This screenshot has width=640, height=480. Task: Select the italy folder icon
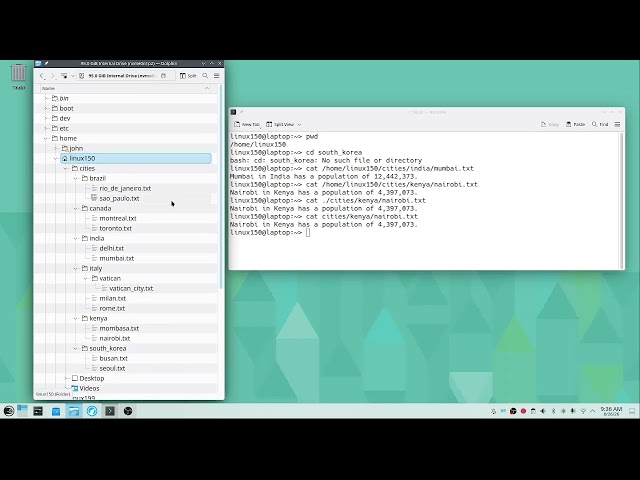click(x=84, y=269)
